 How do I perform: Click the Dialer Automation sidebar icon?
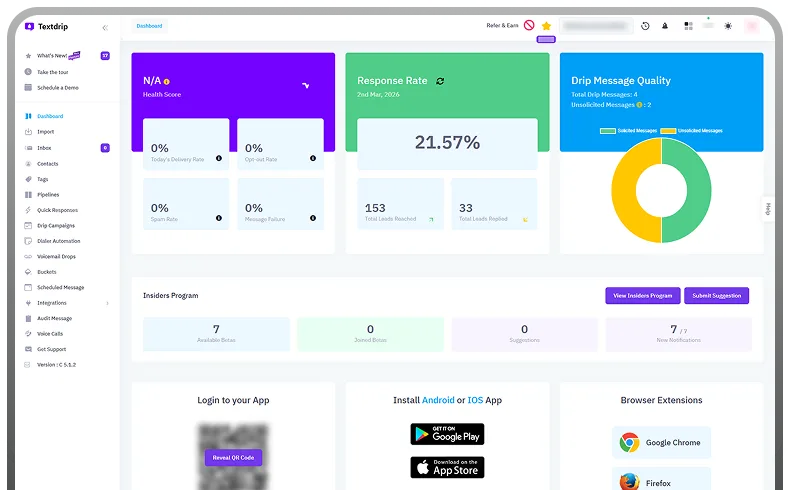tap(28, 241)
